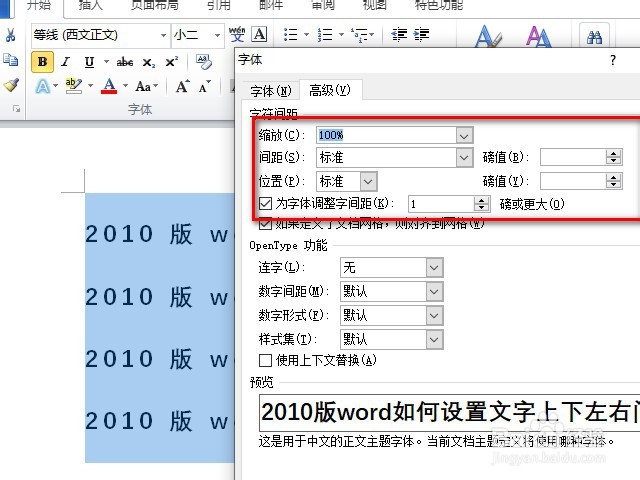Click the Clear Formatting eraser icon
The width and height of the screenshot is (640, 480).
point(203,62)
